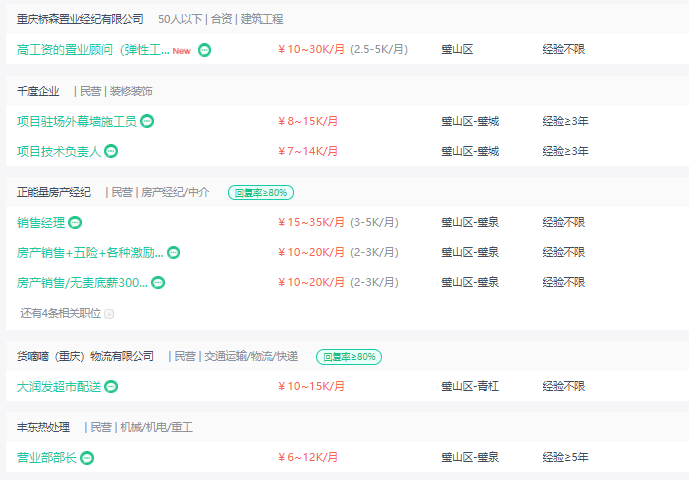The image size is (689, 480).
Task: Open chat icon next to 项目驻场外幕墙施工员
Action: pyautogui.click(x=147, y=121)
